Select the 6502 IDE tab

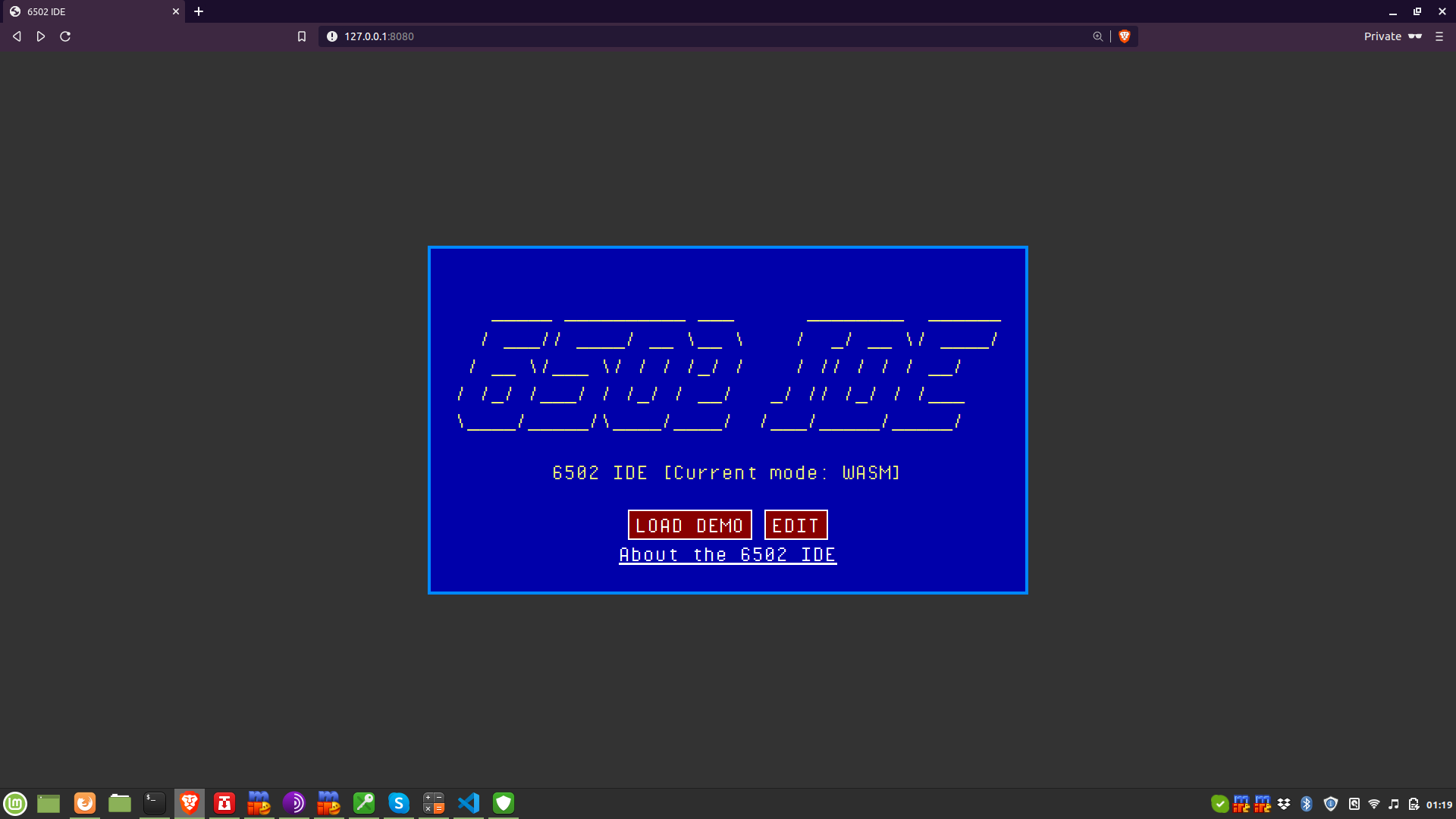pyautogui.click(x=83, y=11)
